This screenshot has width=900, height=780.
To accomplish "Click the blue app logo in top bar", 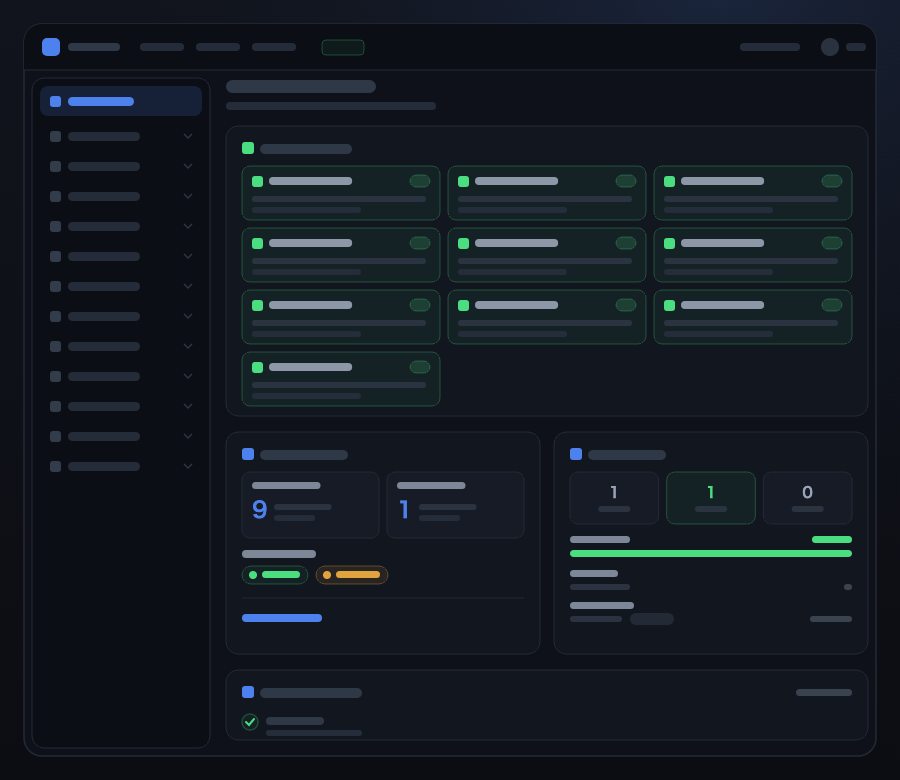I will [51, 47].
